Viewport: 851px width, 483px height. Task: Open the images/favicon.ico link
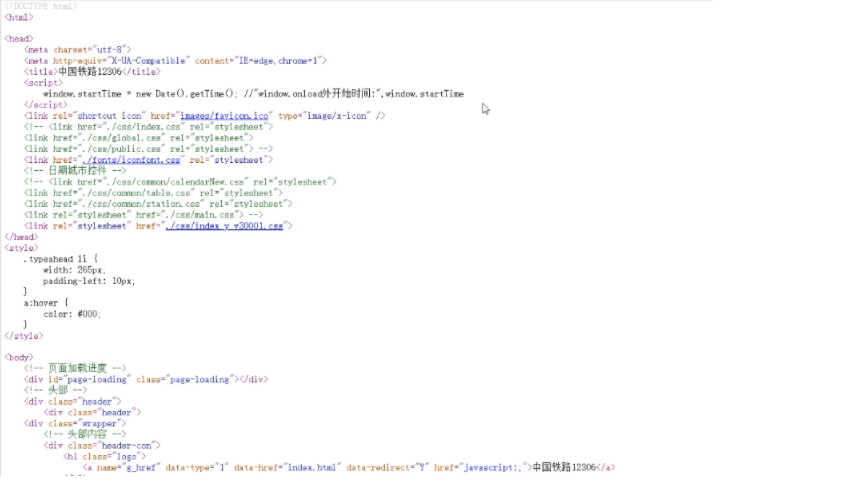224,116
